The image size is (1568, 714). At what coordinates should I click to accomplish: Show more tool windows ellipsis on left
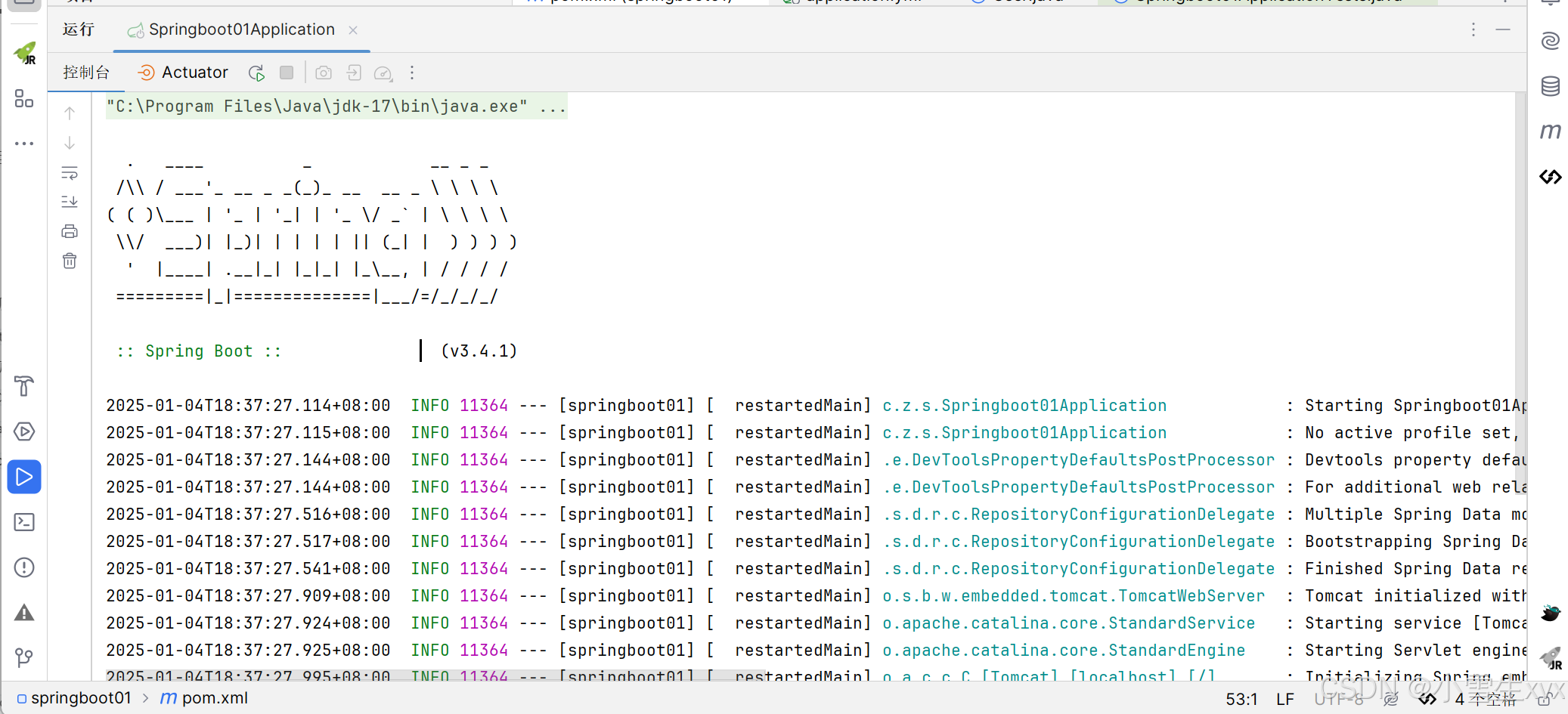(24, 143)
